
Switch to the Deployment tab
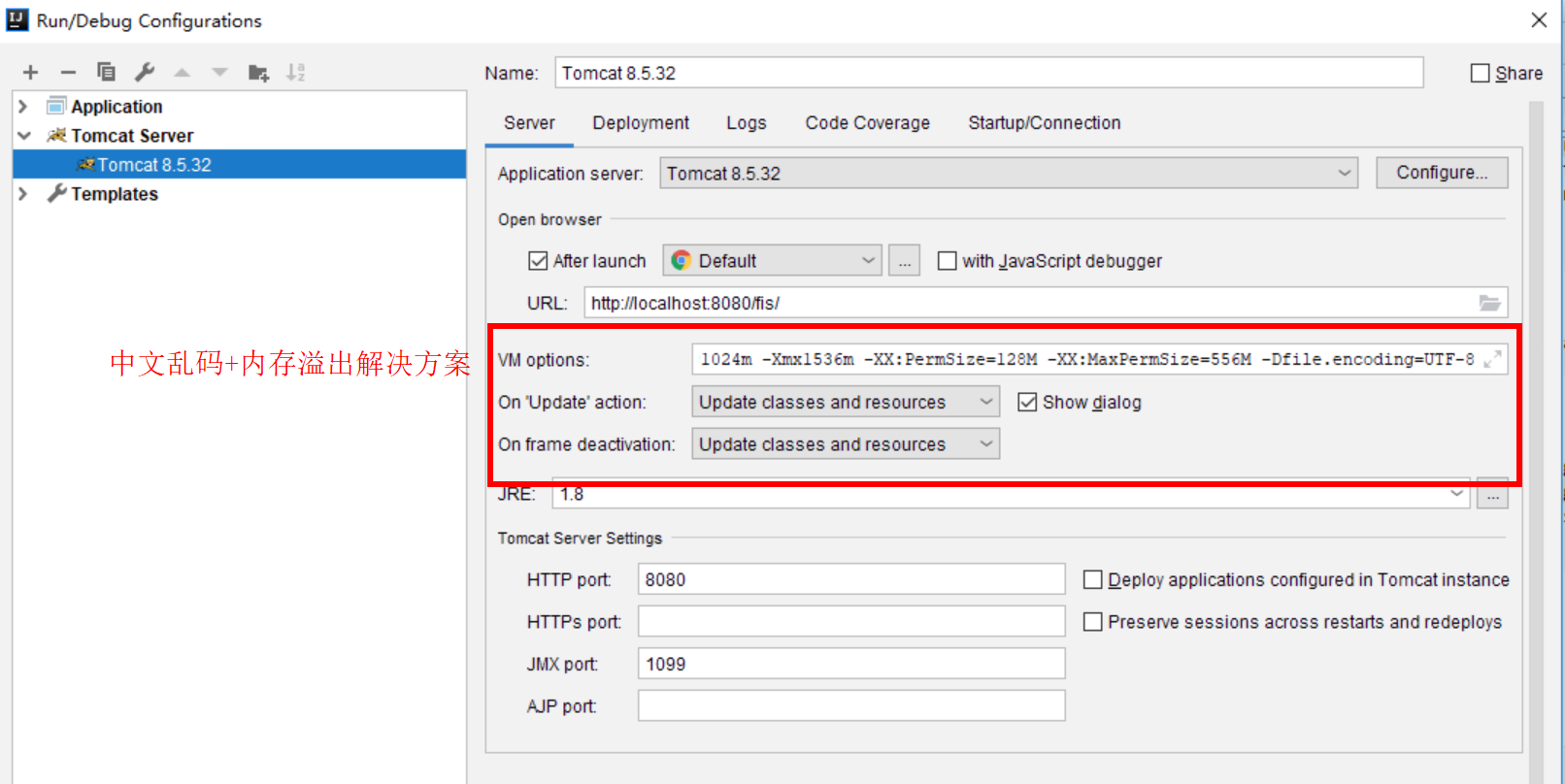click(x=641, y=122)
